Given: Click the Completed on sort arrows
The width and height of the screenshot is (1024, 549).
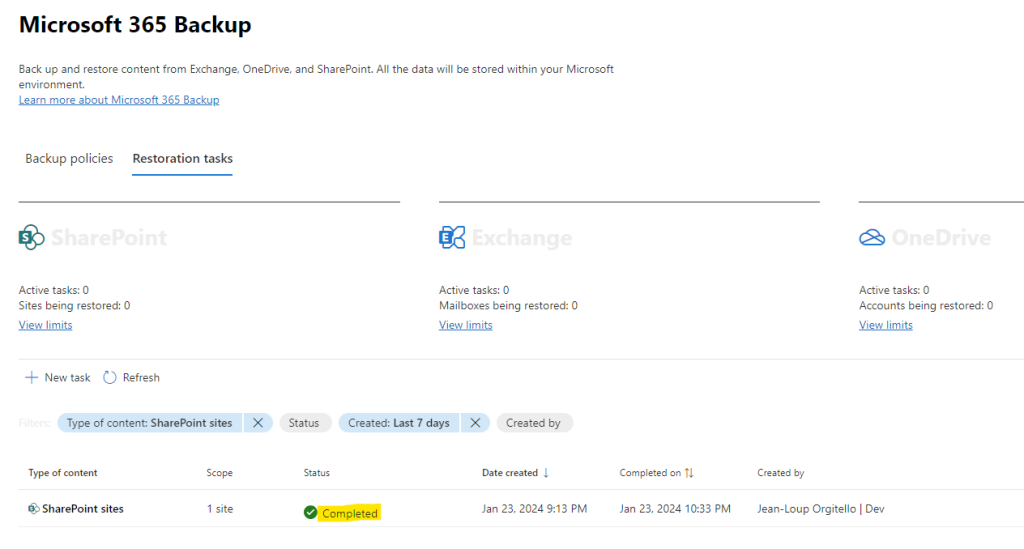Looking at the screenshot, I should [x=689, y=473].
